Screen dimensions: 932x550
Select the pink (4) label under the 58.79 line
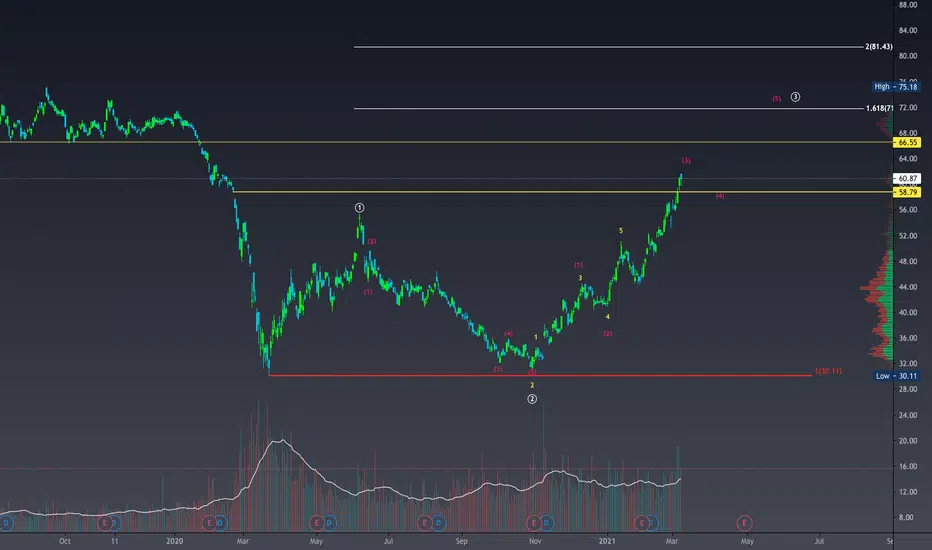click(x=720, y=196)
